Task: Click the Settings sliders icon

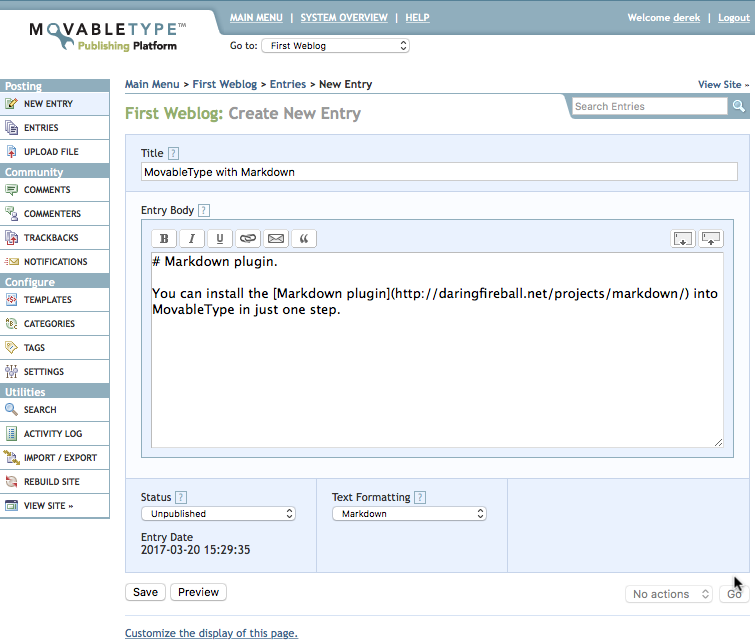Action: pyautogui.click(x=12, y=371)
